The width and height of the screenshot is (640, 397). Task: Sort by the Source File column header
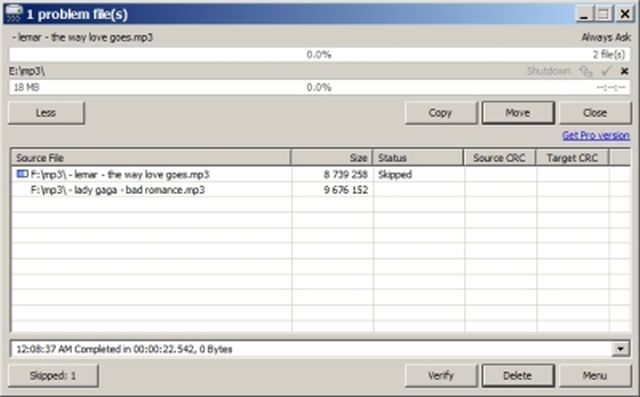[x=151, y=158]
